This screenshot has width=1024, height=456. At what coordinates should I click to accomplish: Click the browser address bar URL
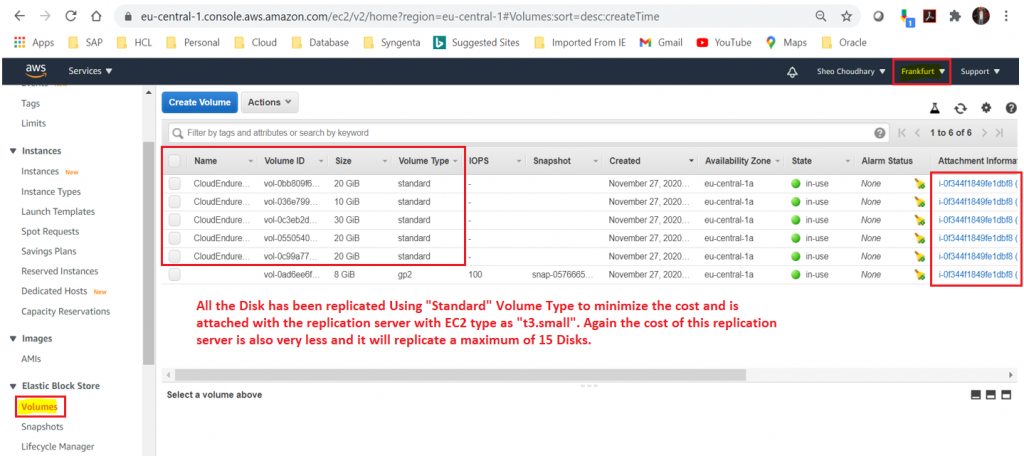click(400, 16)
